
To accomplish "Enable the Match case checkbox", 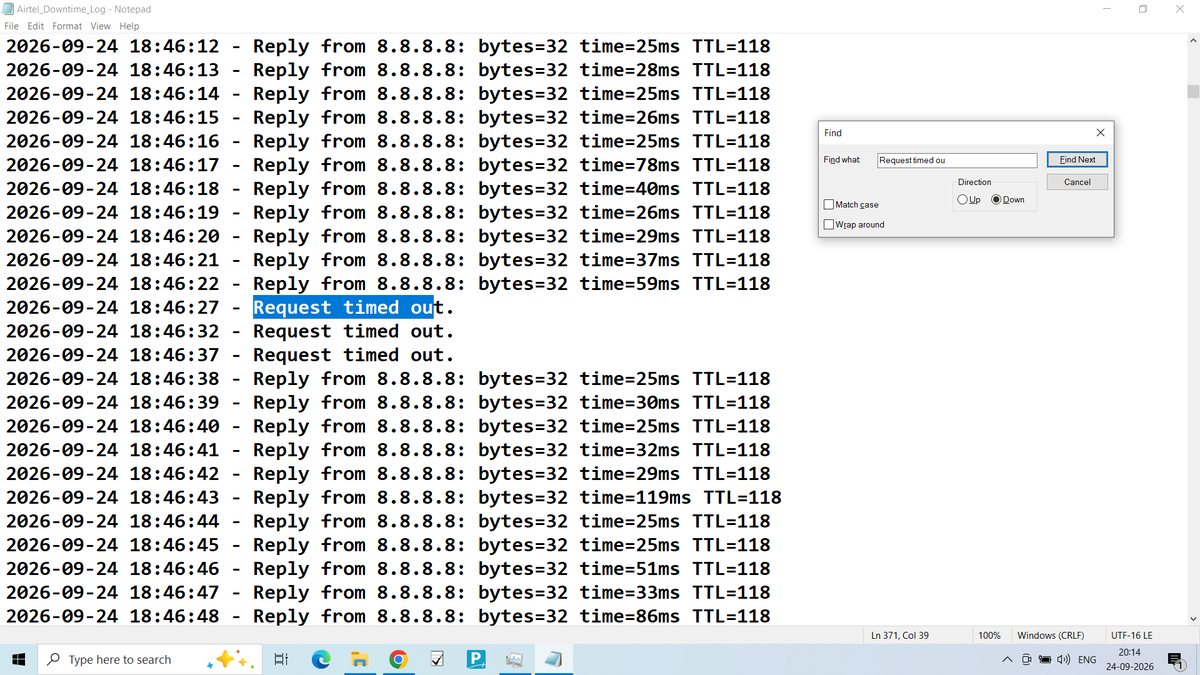I will click(x=829, y=205).
